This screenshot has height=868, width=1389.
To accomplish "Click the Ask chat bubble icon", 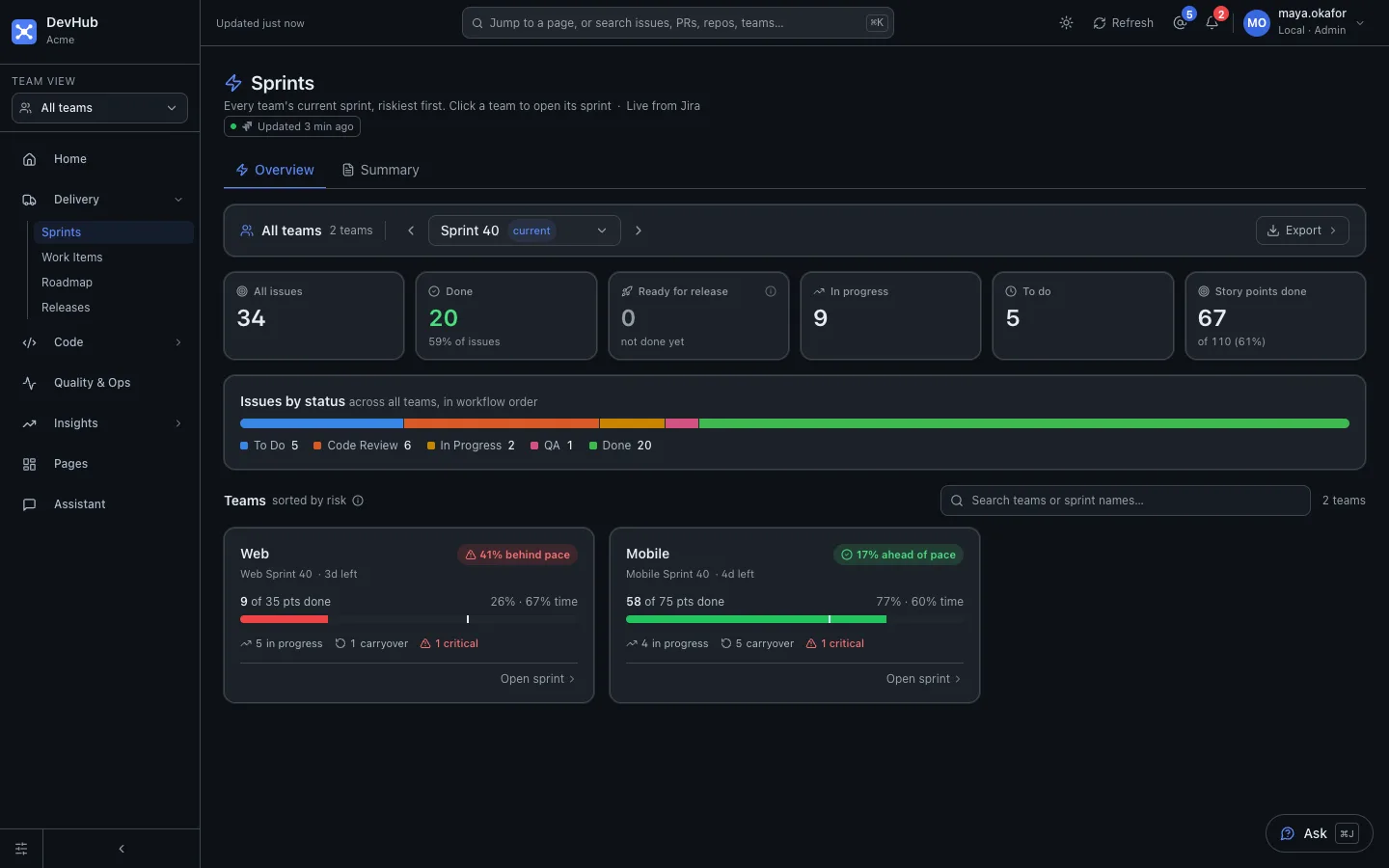I will 1288,834.
